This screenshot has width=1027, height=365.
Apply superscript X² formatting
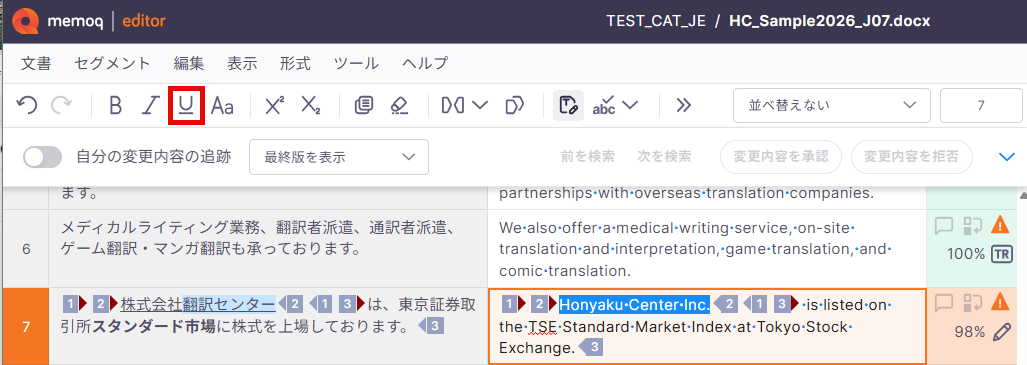coord(274,105)
